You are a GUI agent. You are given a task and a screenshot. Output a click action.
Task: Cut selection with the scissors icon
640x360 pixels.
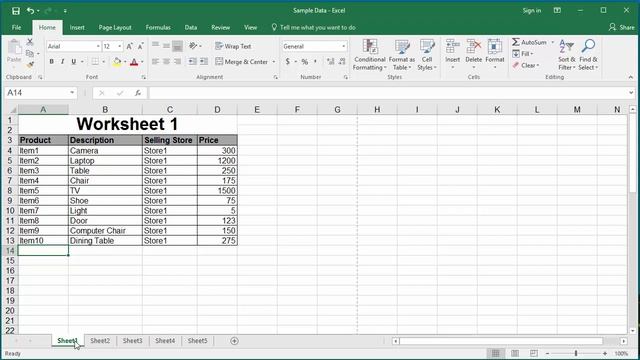tap(30, 42)
